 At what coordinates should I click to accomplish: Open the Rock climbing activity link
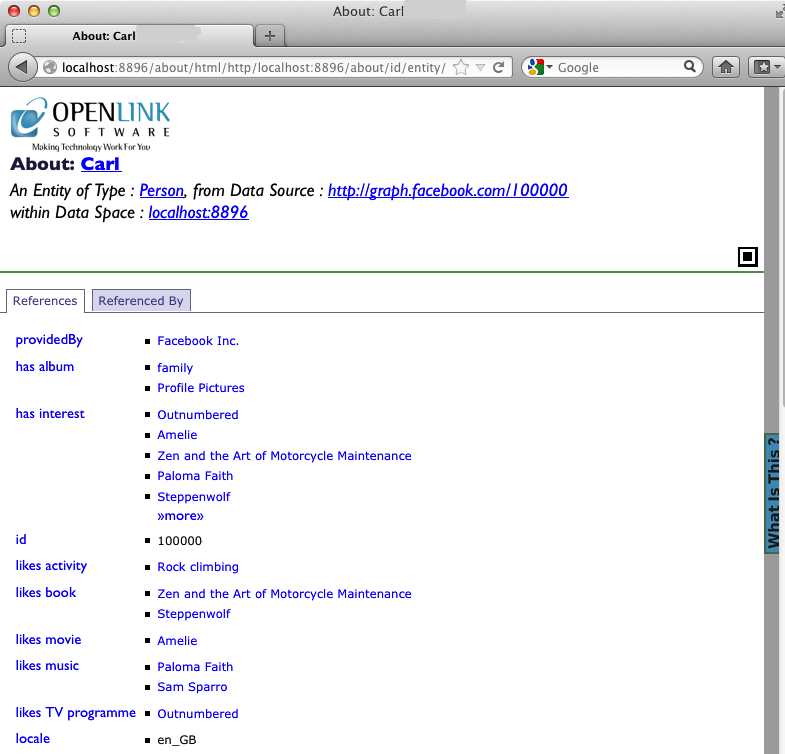pos(198,567)
